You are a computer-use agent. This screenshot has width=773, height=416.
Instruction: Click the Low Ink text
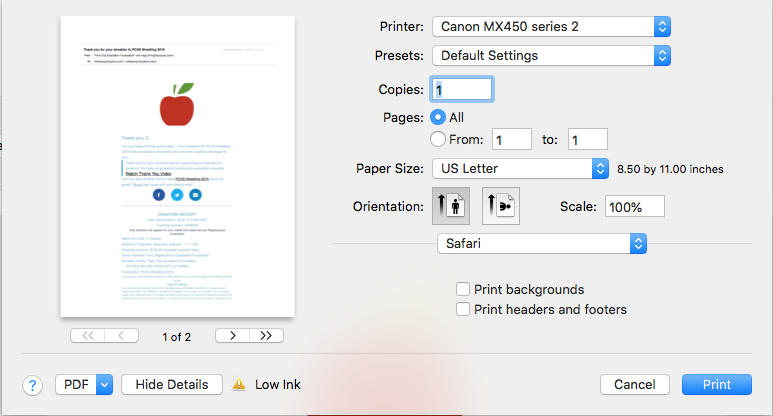pos(278,384)
